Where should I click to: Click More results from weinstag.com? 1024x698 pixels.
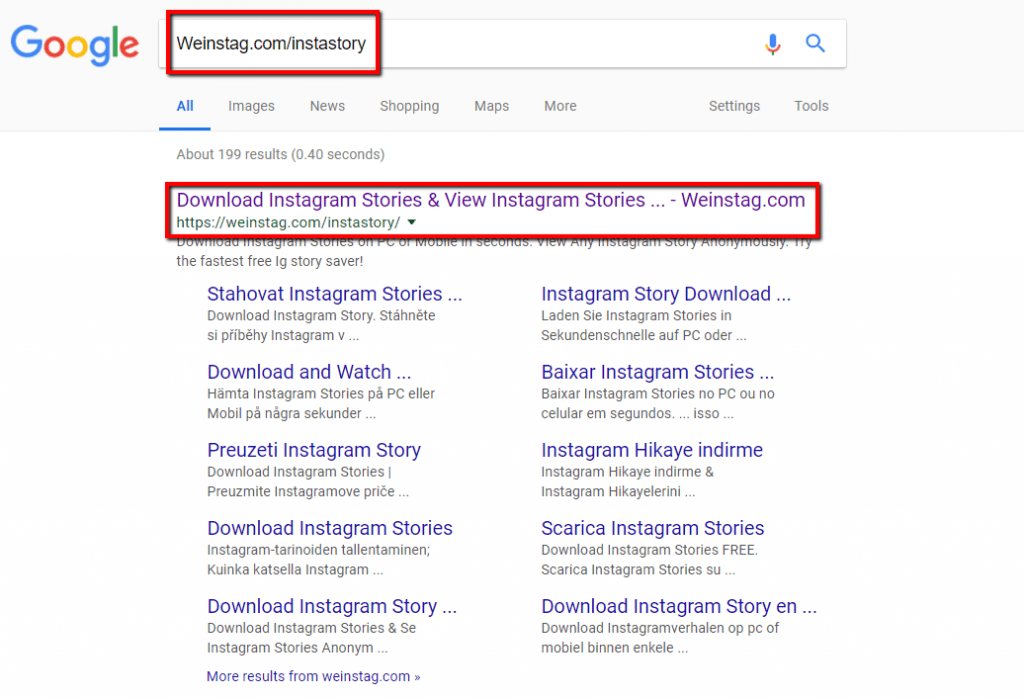click(x=313, y=676)
